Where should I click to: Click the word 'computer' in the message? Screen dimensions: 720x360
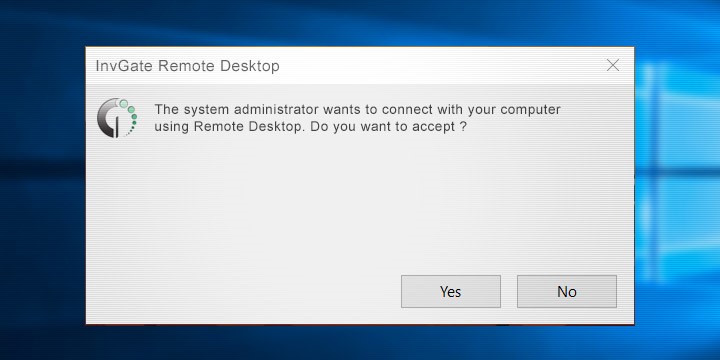point(530,111)
